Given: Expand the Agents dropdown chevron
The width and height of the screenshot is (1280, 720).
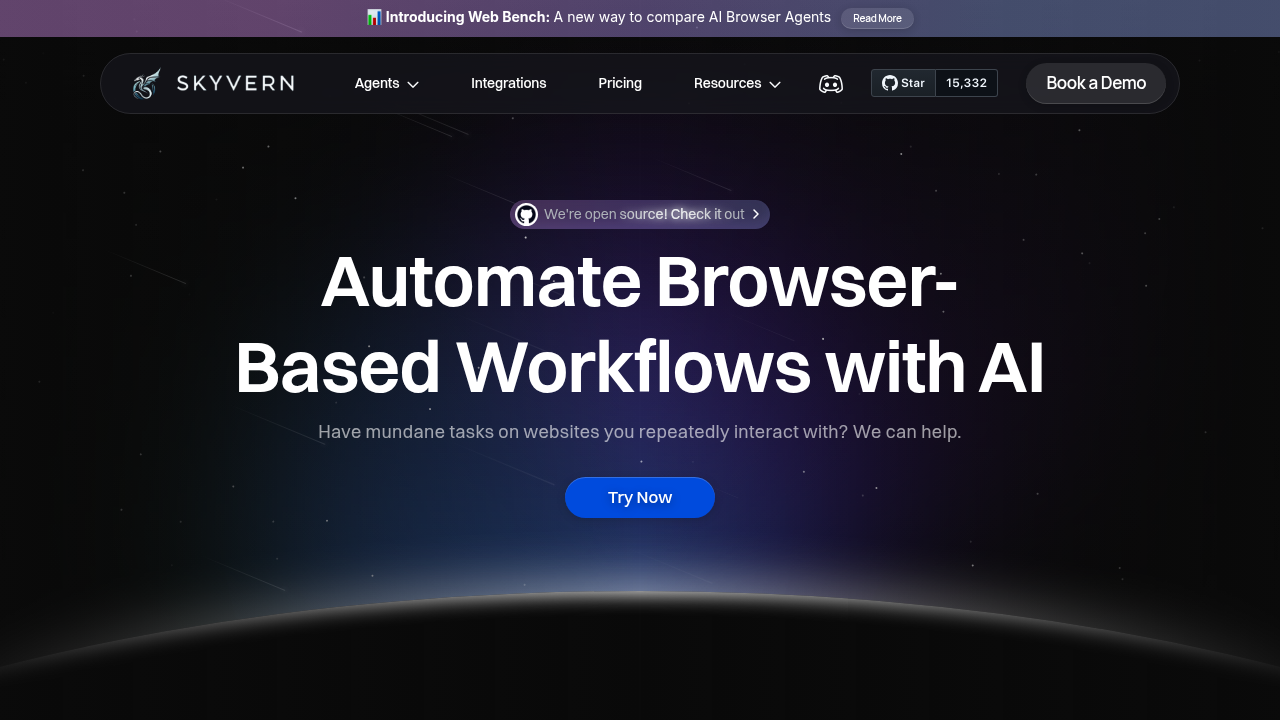Looking at the screenshot, I should pos(413,85).
